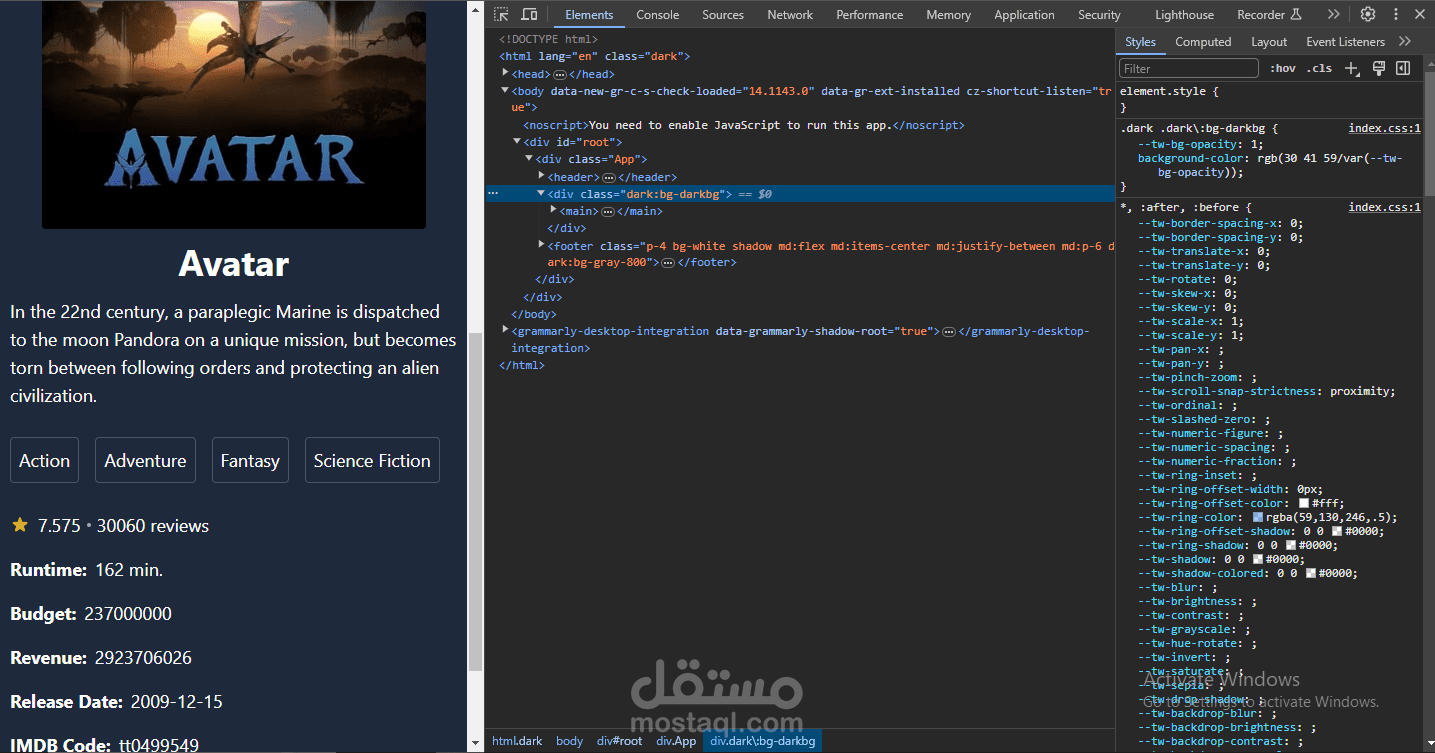Click the --tw-ring-color blue swatch

[1258, 518]
